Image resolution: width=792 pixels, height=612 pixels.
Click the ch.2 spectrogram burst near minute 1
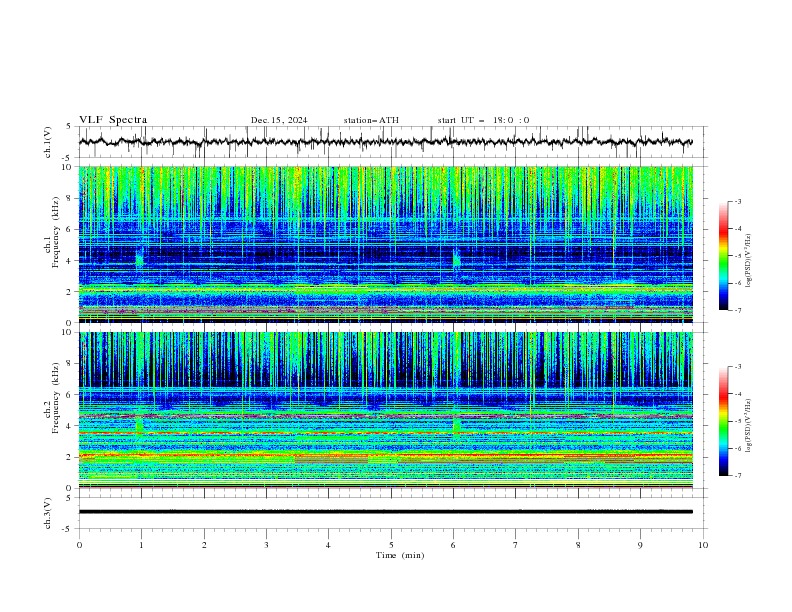(x=139, y=424)
